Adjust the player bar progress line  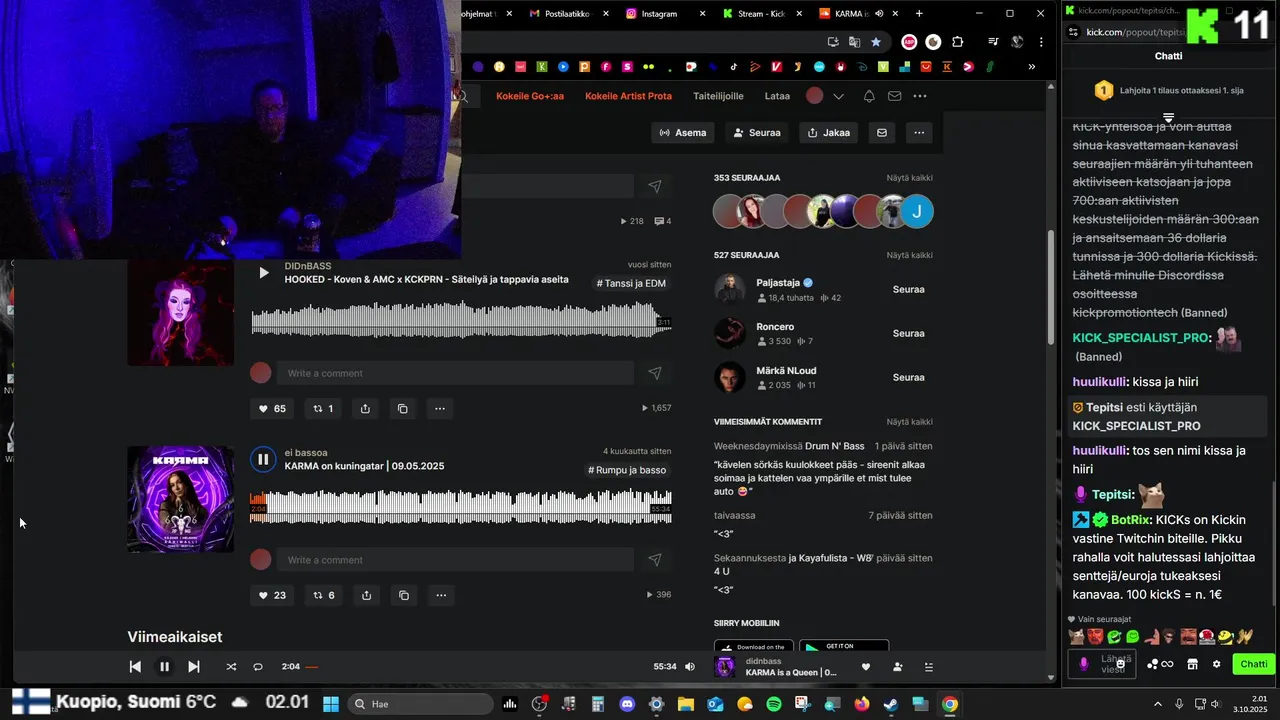pos(478,667)
